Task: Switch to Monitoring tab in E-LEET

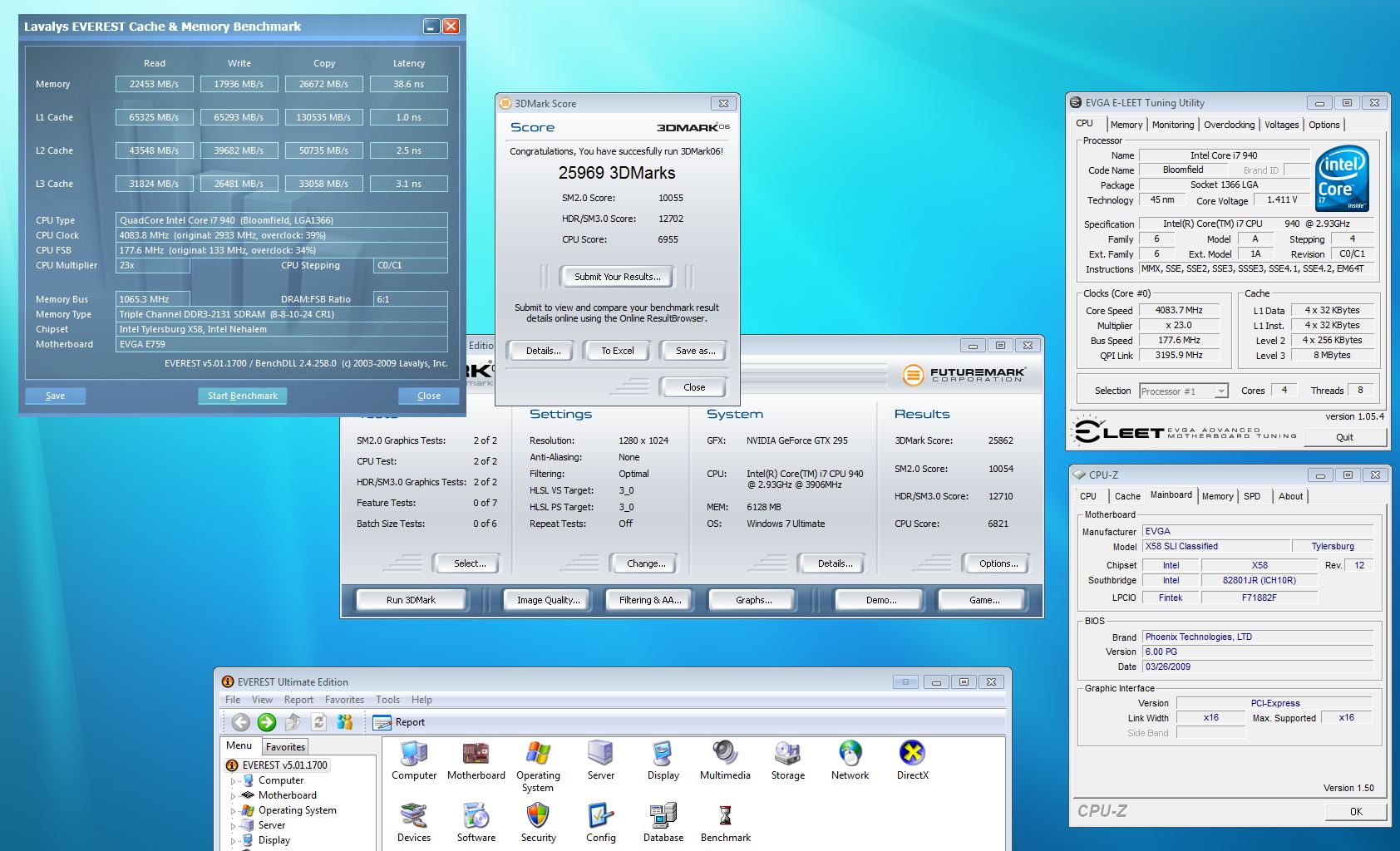Action: (x=1173, y=125)
